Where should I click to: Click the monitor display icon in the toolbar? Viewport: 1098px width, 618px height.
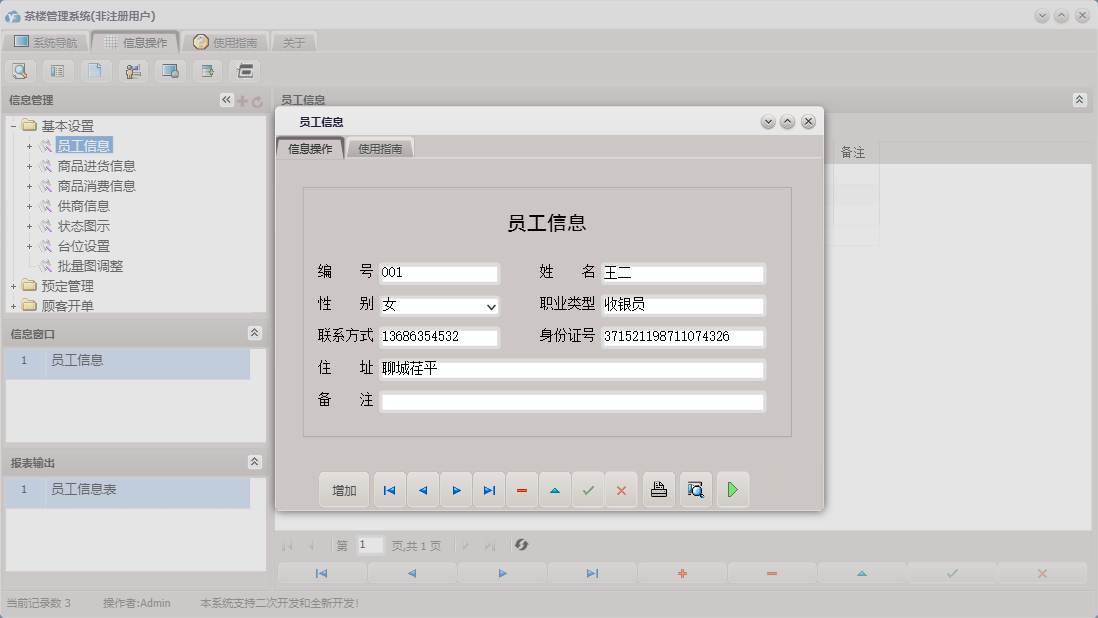(170, 70)
